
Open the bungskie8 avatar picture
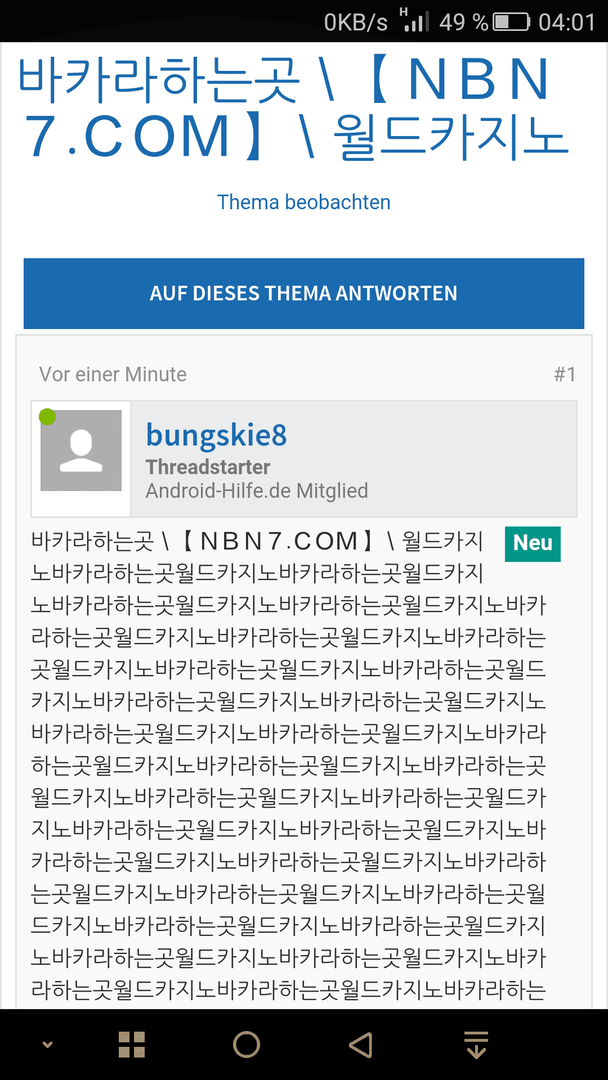81,450
